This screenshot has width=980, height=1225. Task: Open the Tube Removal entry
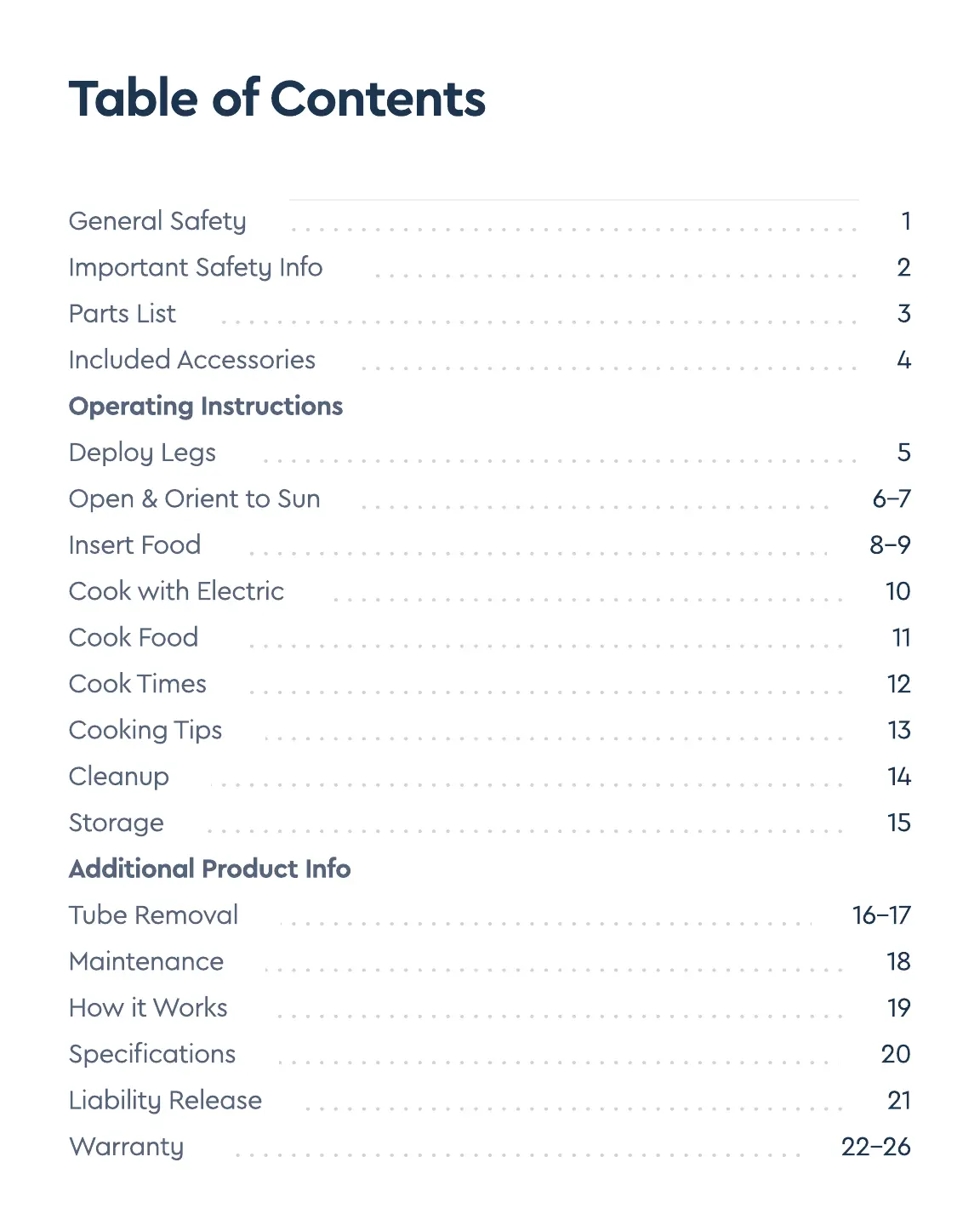coord(153,915)
